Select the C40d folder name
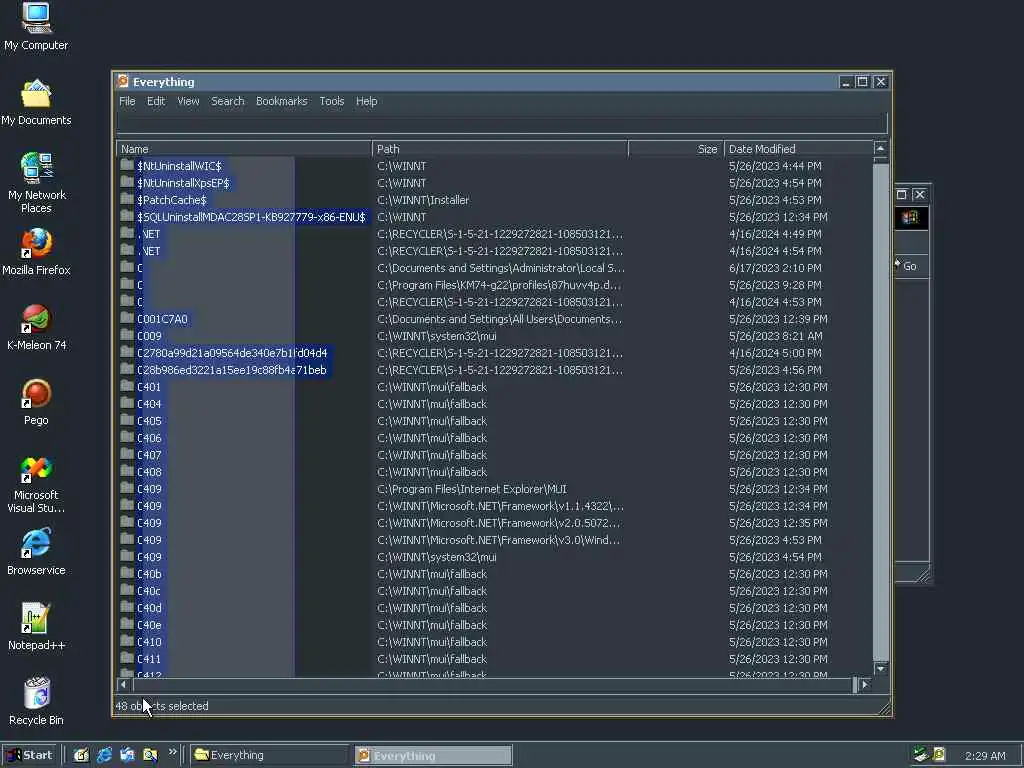1024x768 pixels. point(149,608)
